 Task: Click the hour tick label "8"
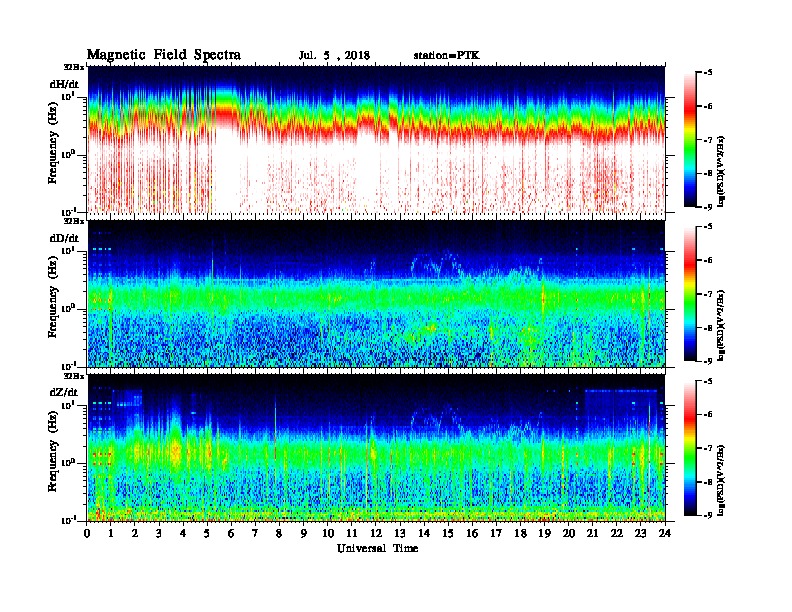279,533
